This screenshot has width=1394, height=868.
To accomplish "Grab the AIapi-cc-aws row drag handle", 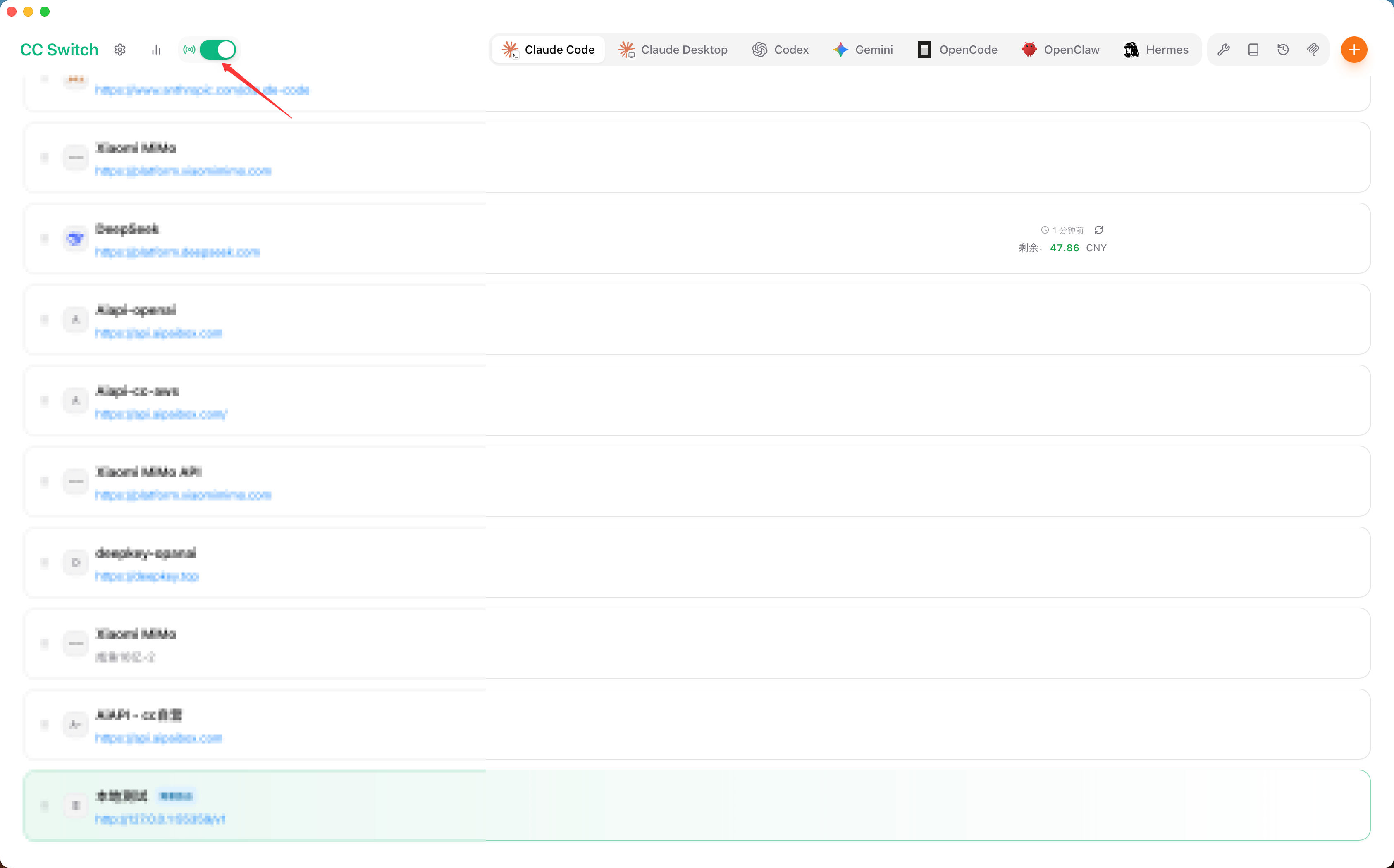I will pos(44,400).
